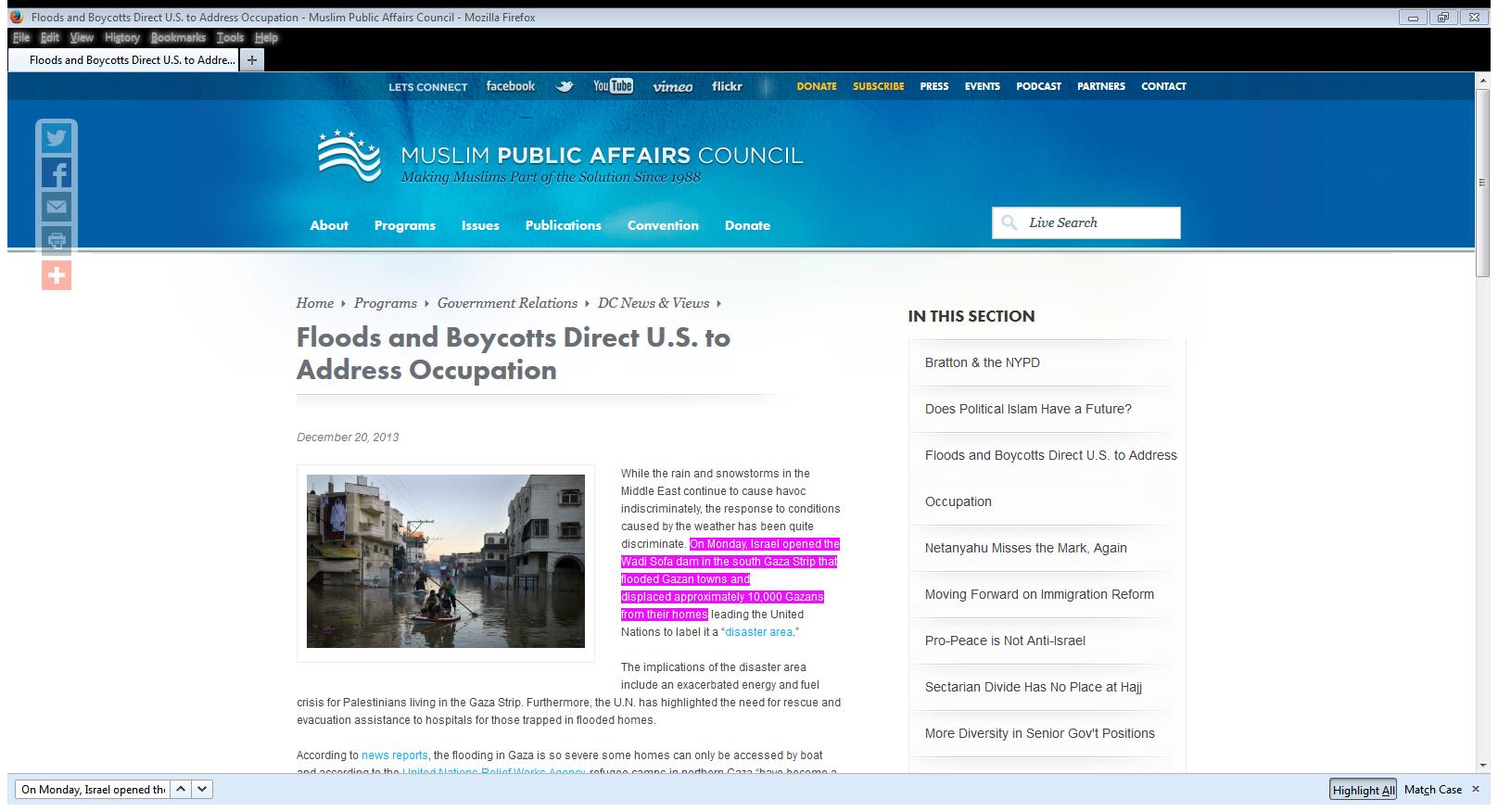The image size is (1498, 812).
Task: Open the Bookmarks menu
Action: point(178,38)
